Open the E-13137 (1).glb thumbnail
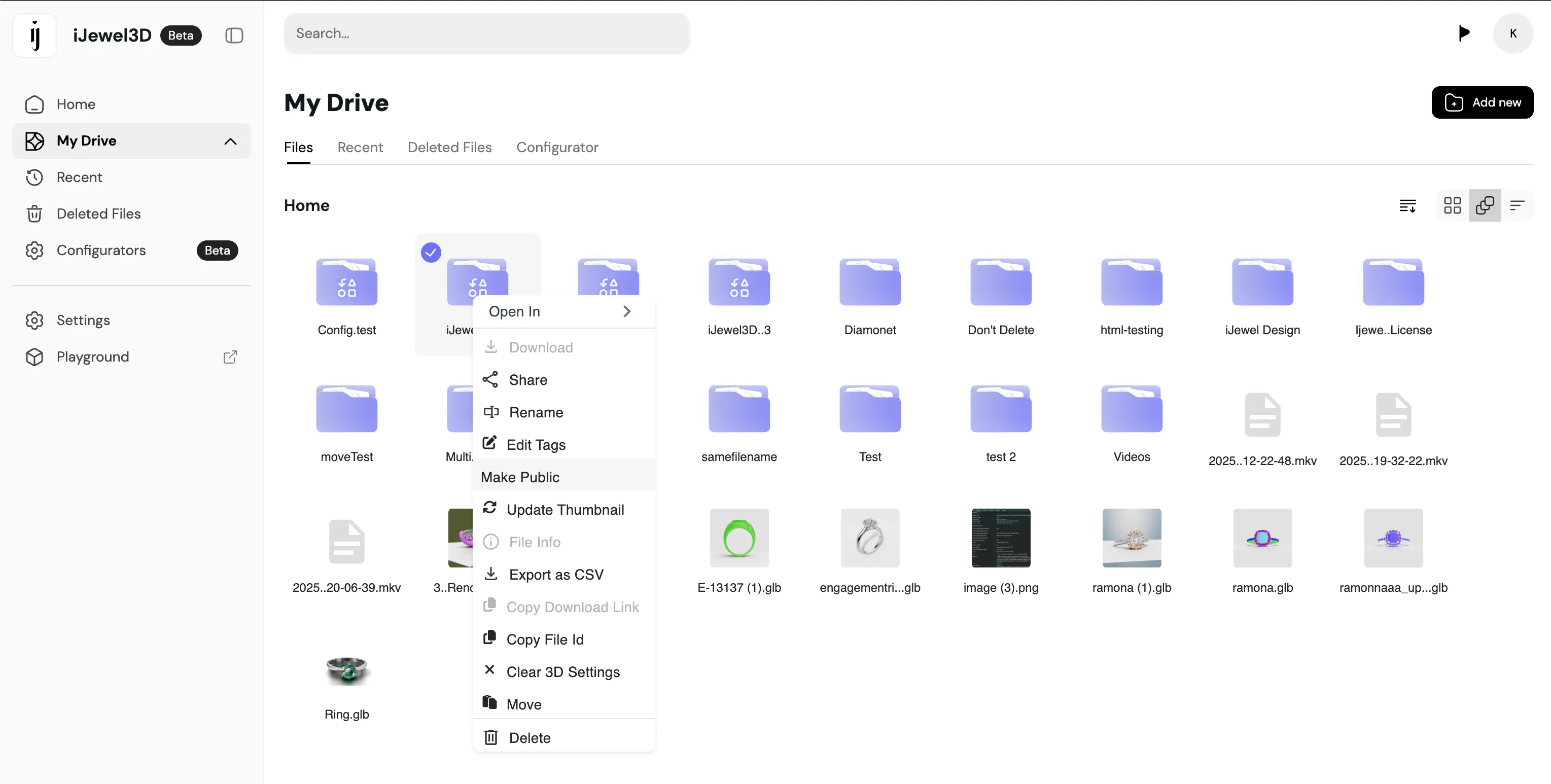The height and width of the screenshot is (784, 1551). (739, 538)
